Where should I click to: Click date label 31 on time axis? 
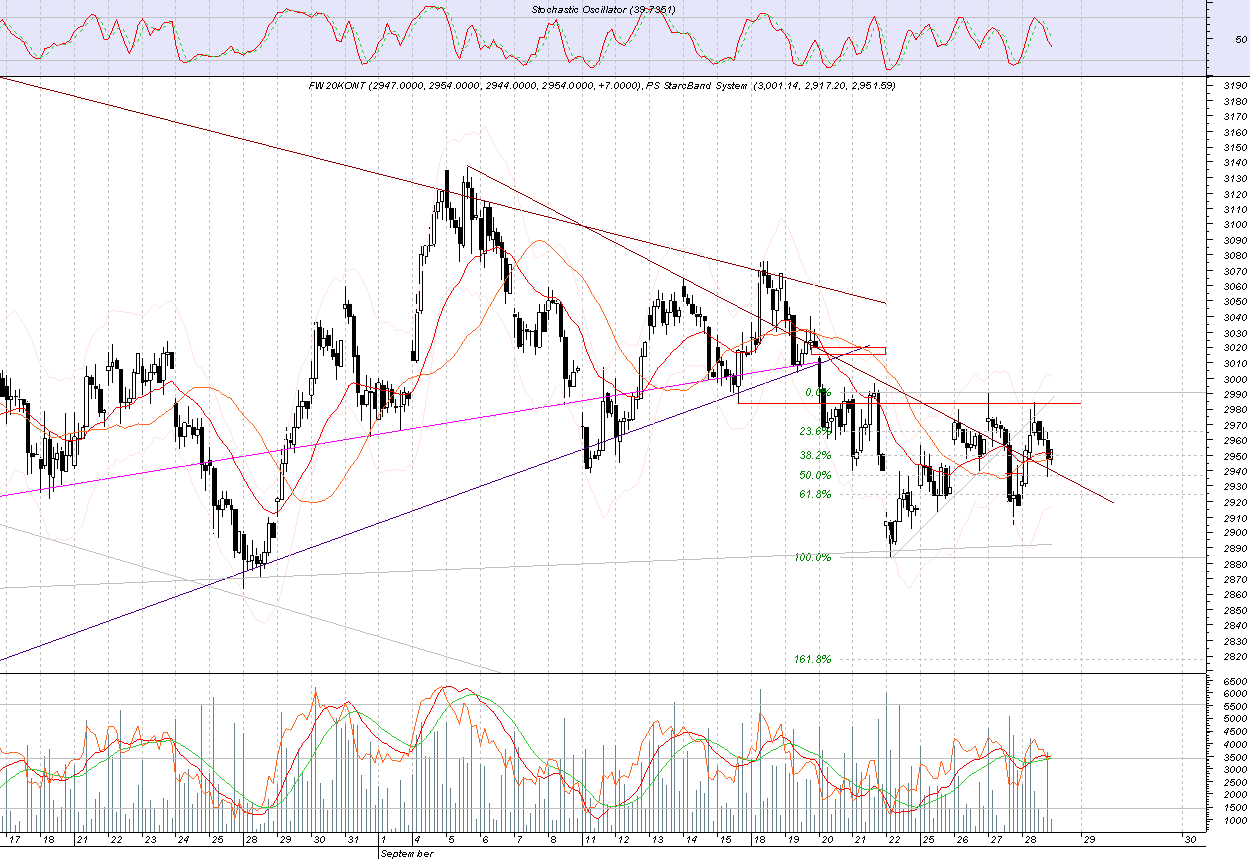352,840
